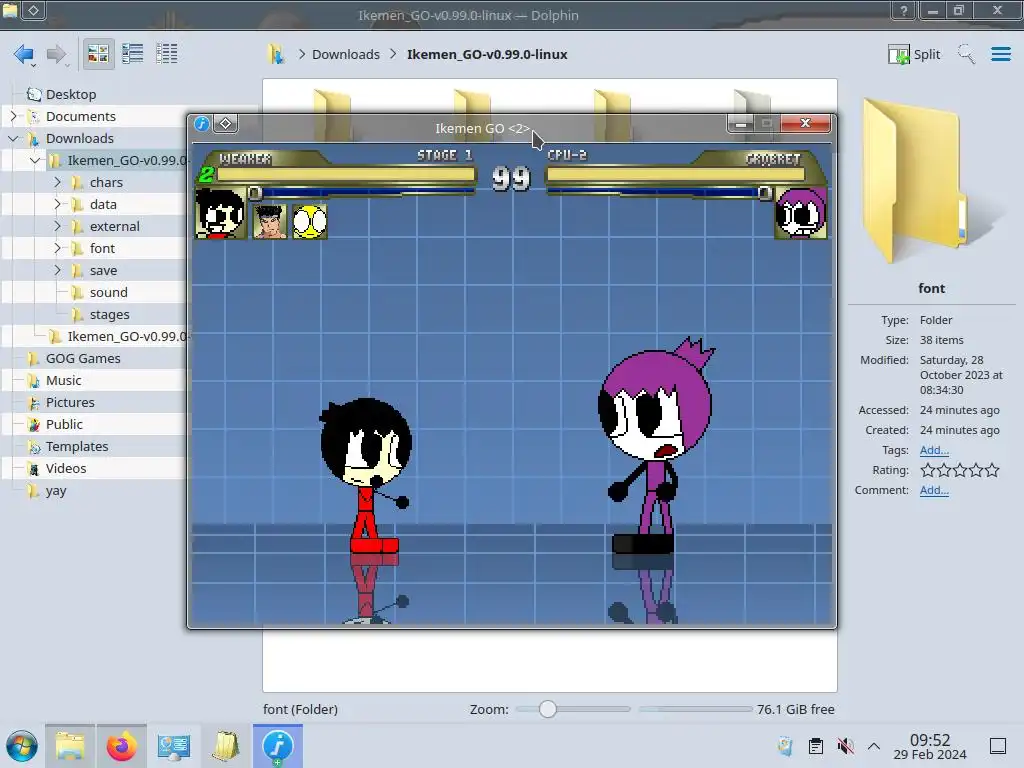This screenshot has width=1024, height=768.
Task: Go forward with the Dolphin forward arrow
Action: pos(57,54)
